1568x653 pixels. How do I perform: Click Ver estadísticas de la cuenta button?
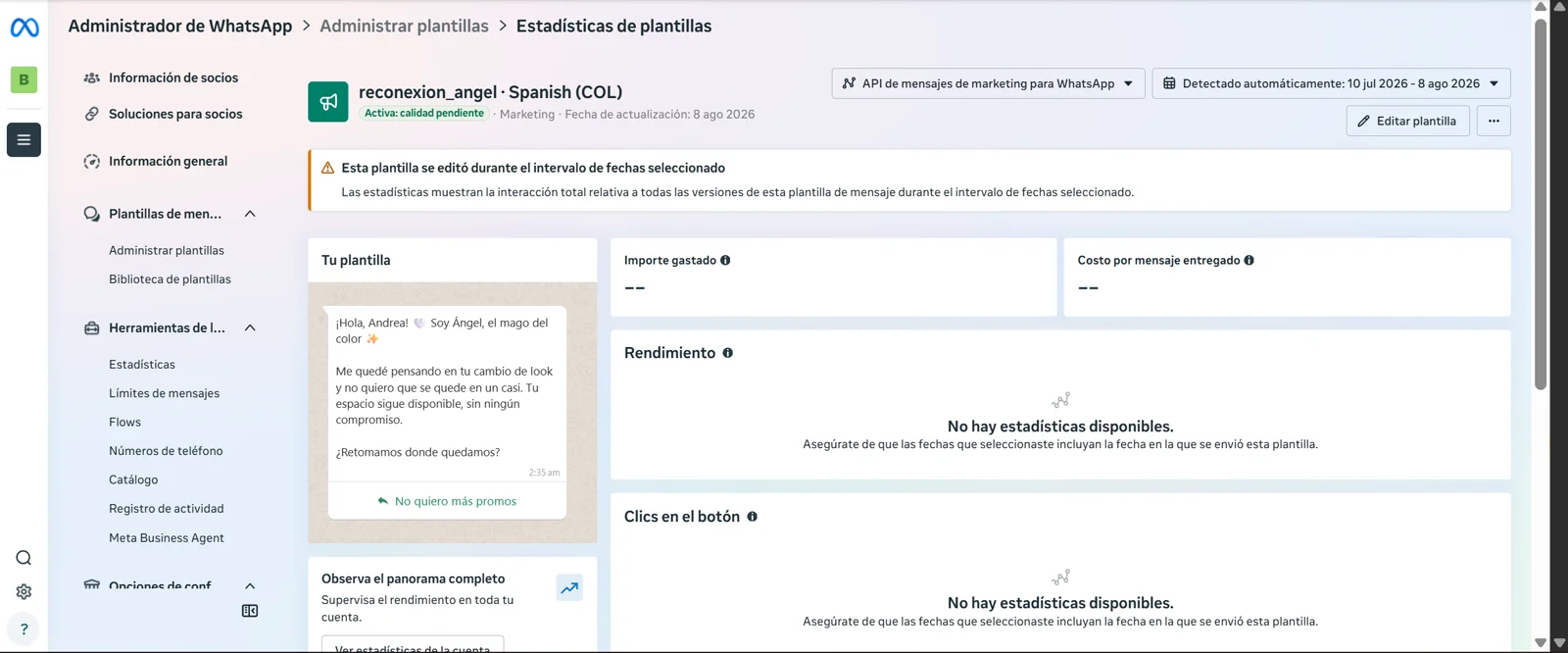click(413, 646)
